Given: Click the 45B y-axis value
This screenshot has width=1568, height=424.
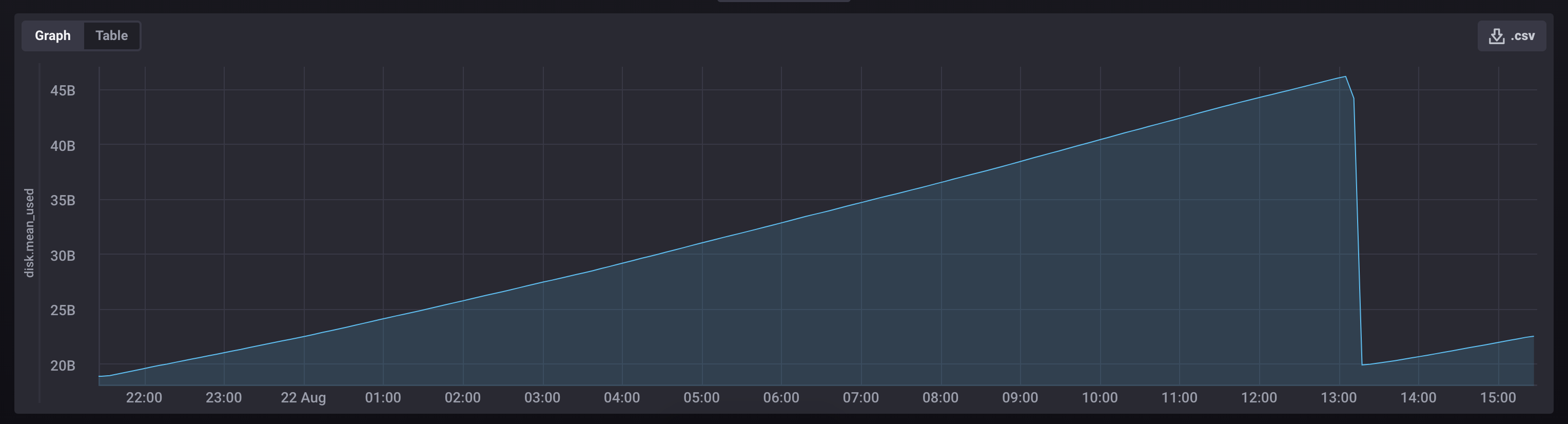Looking at the screenshot, I should pyautogui.click(x=63, y=91).
